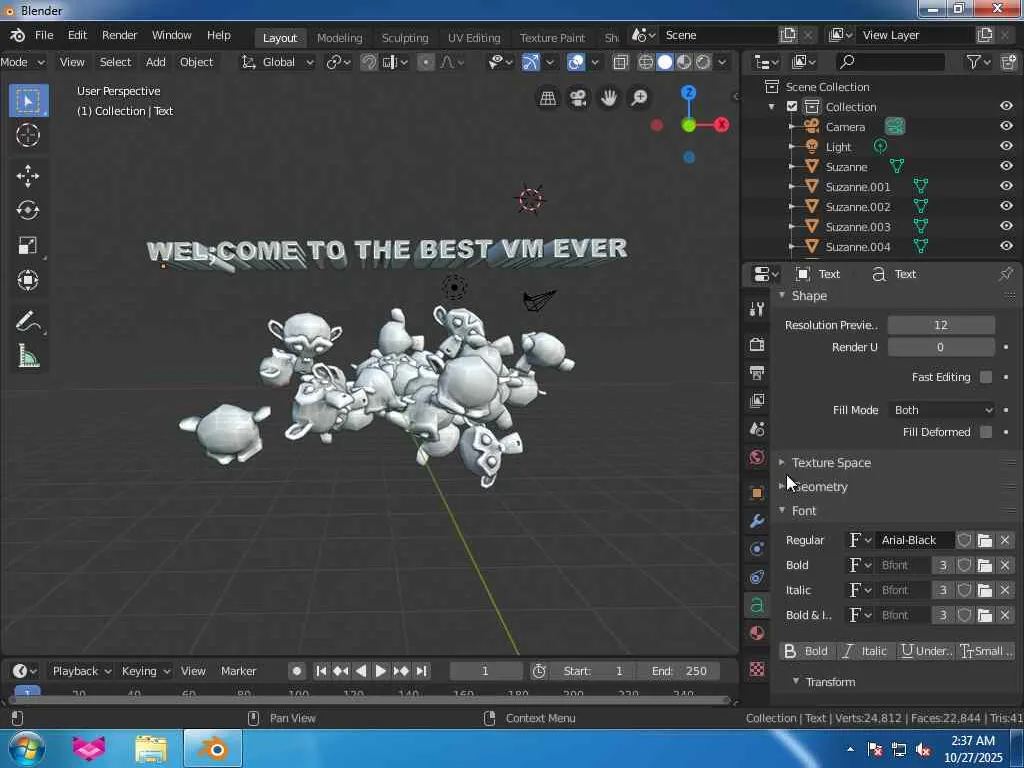Open the View Layer properties tab
This screenshot has height=768, width=1024.
tap(757, 400)
